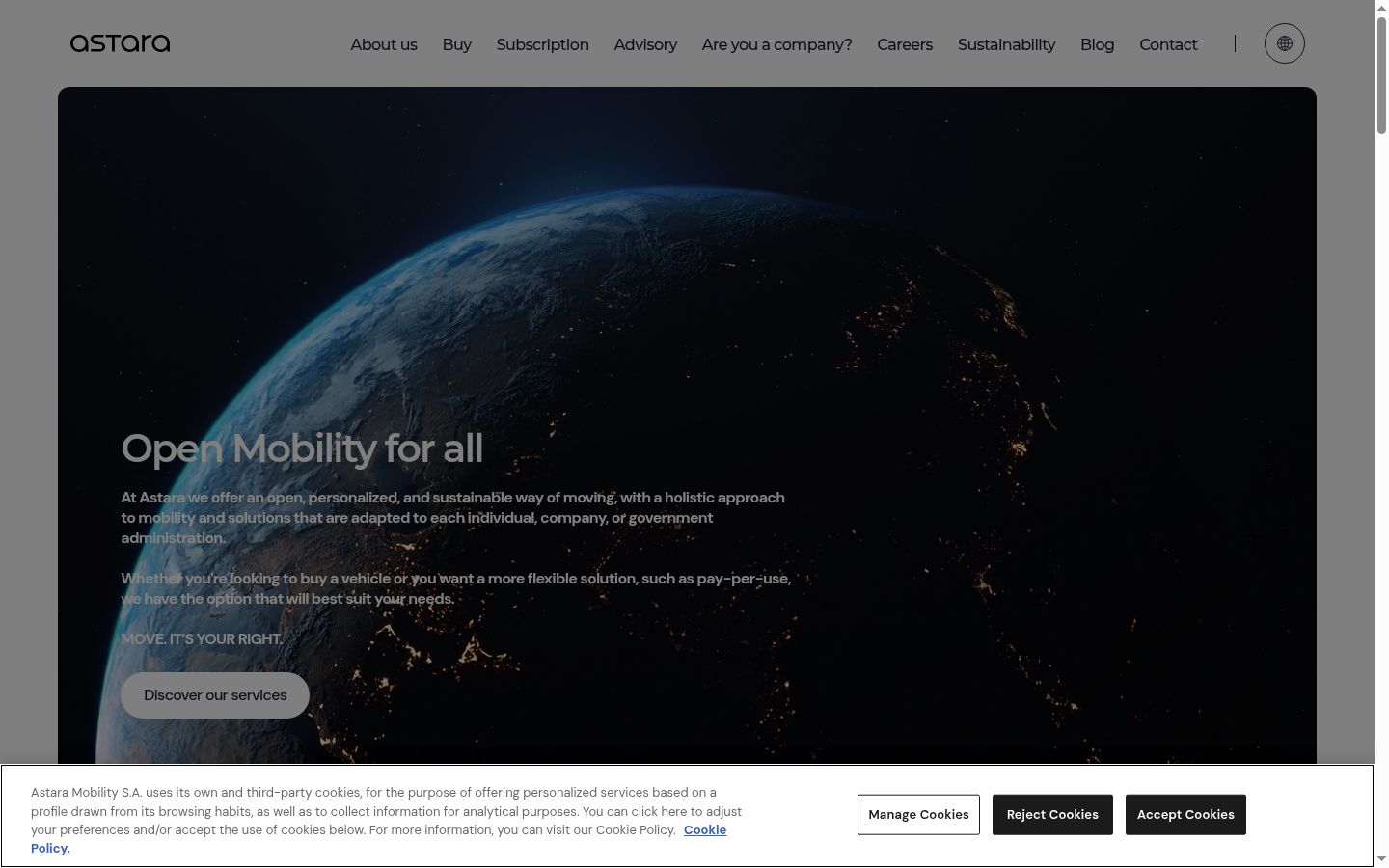Click the scrollbar down arrow
The image size is (1389, 868).
pos(1381,859)
